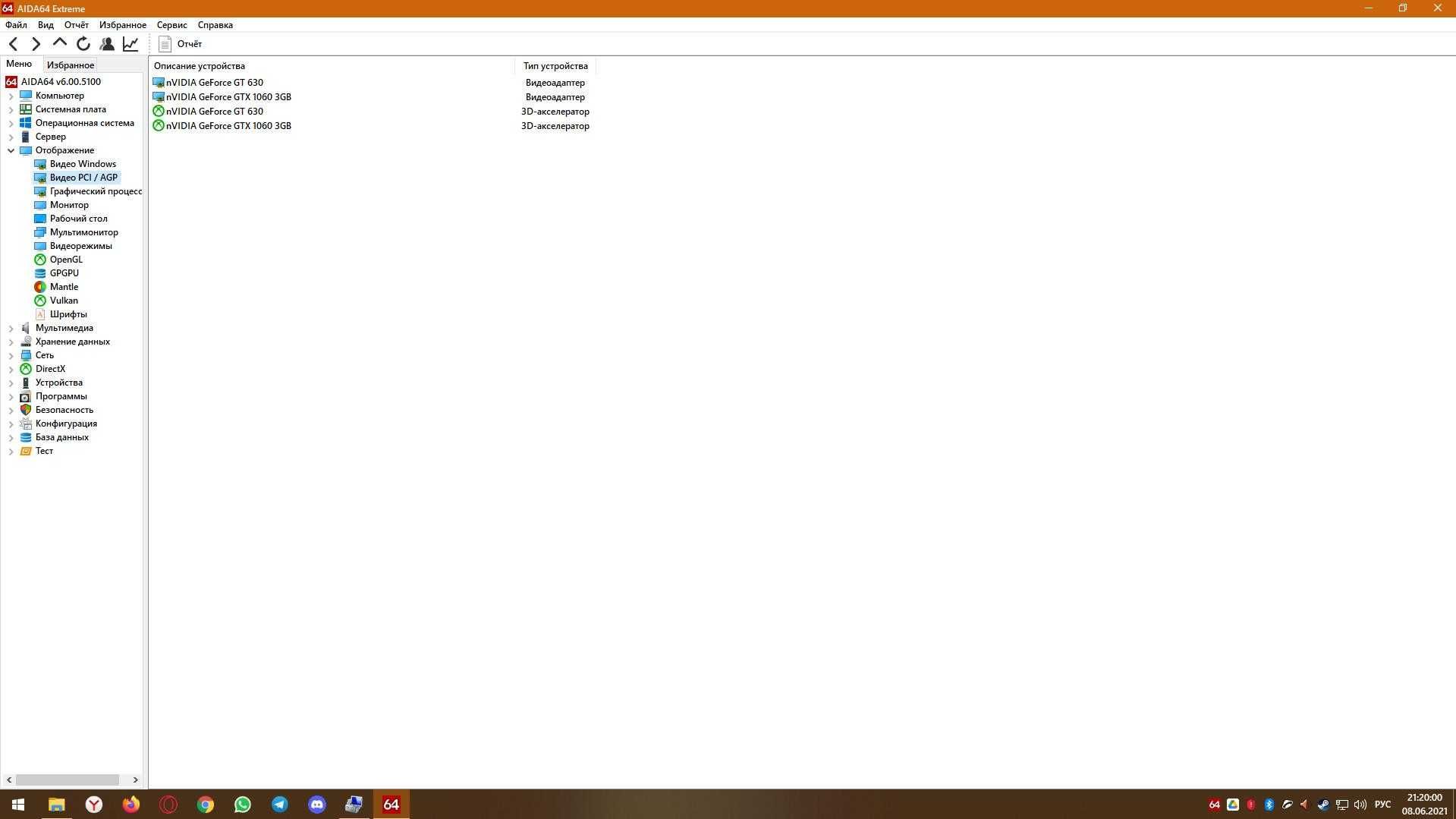The width and height of the screenshot is (1456, 819).
Task: Click the OpenGL icon in tree
Action: pos(40,260)
